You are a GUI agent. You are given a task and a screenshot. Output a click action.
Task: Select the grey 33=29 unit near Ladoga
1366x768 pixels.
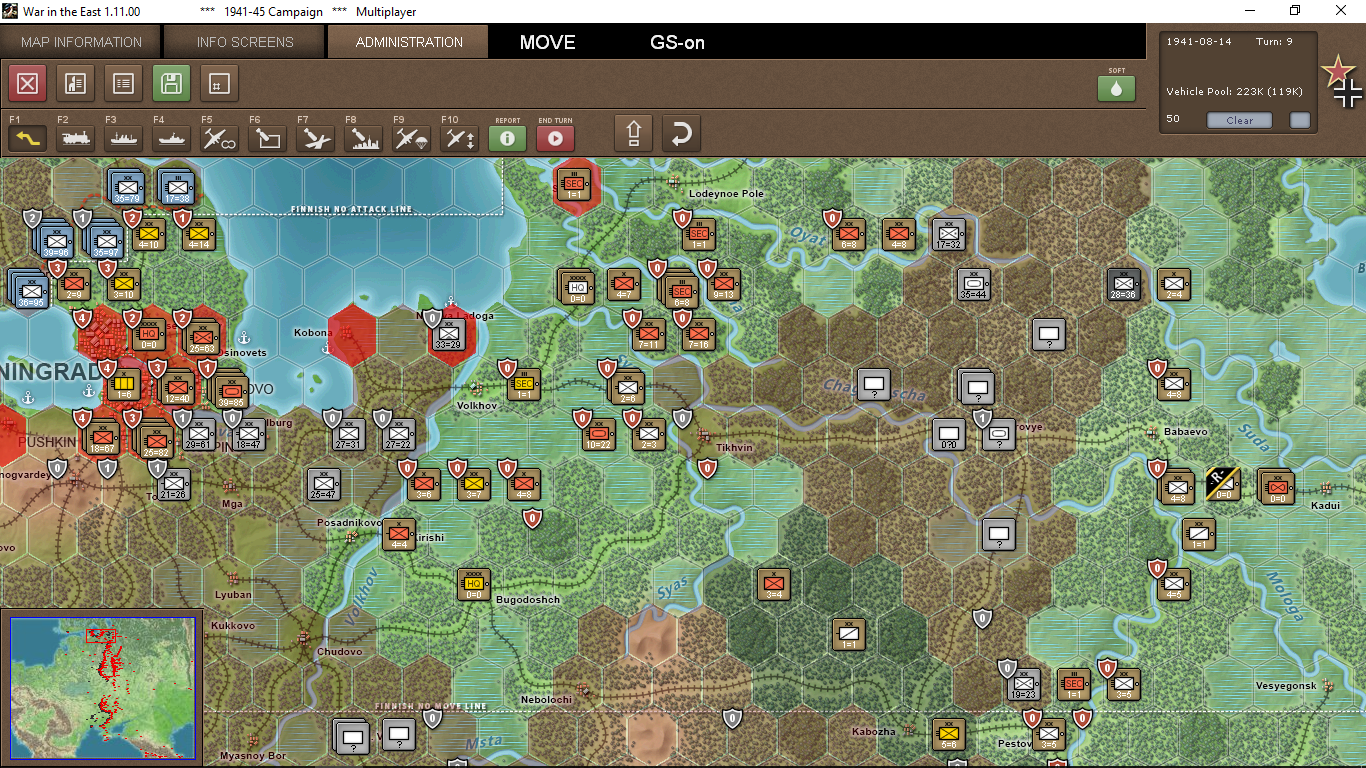(449, 333)
